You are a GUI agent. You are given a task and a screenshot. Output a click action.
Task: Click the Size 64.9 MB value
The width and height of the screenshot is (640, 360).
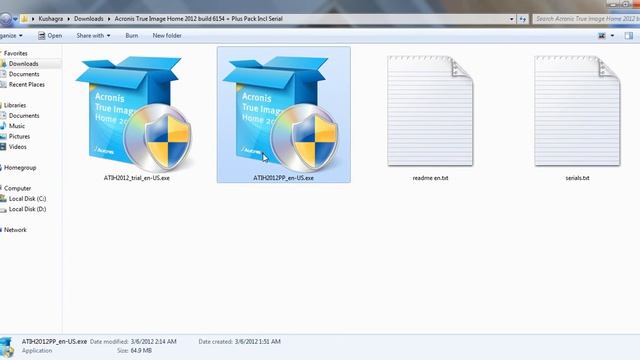coord(141,351)
